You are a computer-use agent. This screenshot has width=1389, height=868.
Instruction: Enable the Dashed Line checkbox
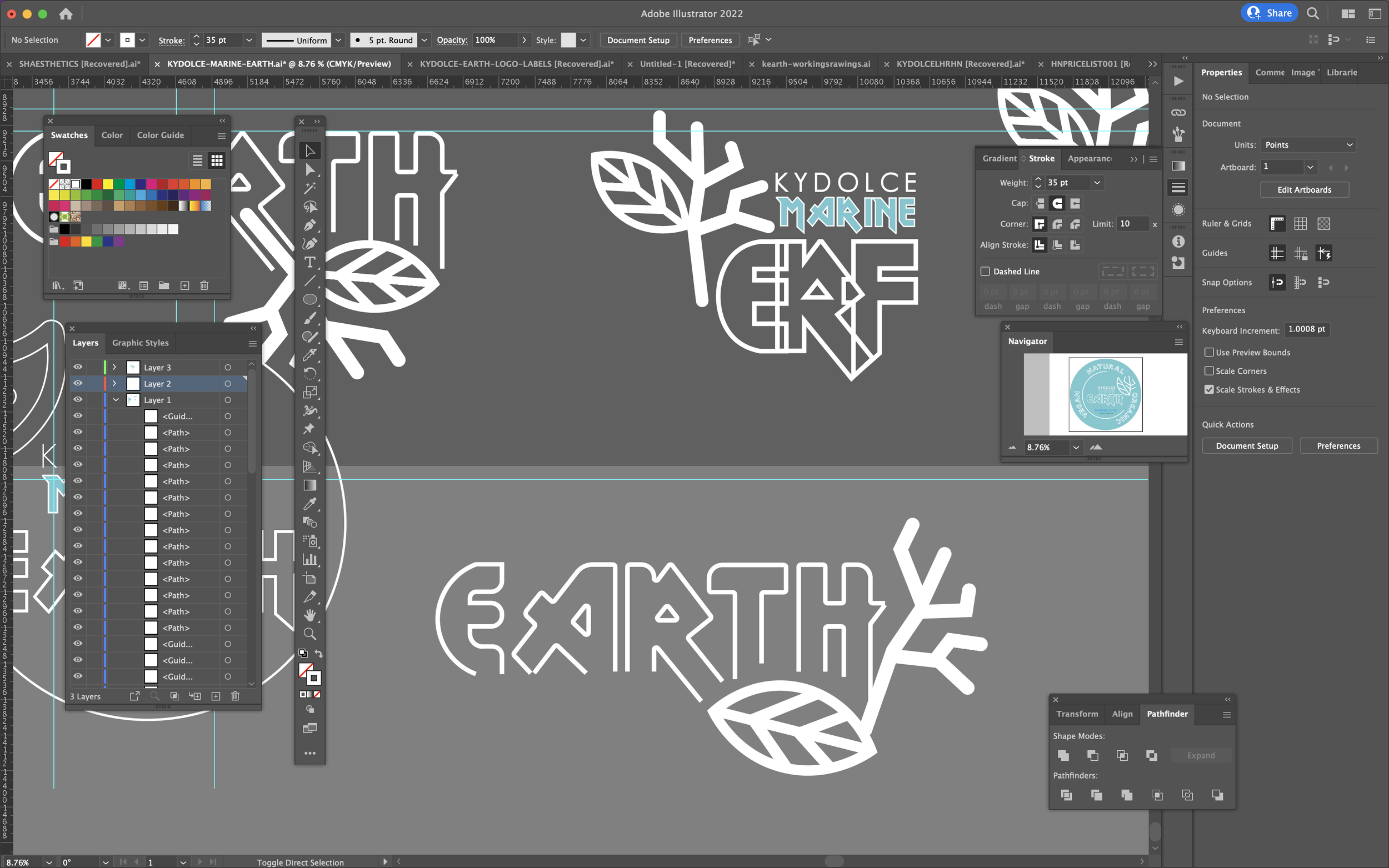pos(985,271)
